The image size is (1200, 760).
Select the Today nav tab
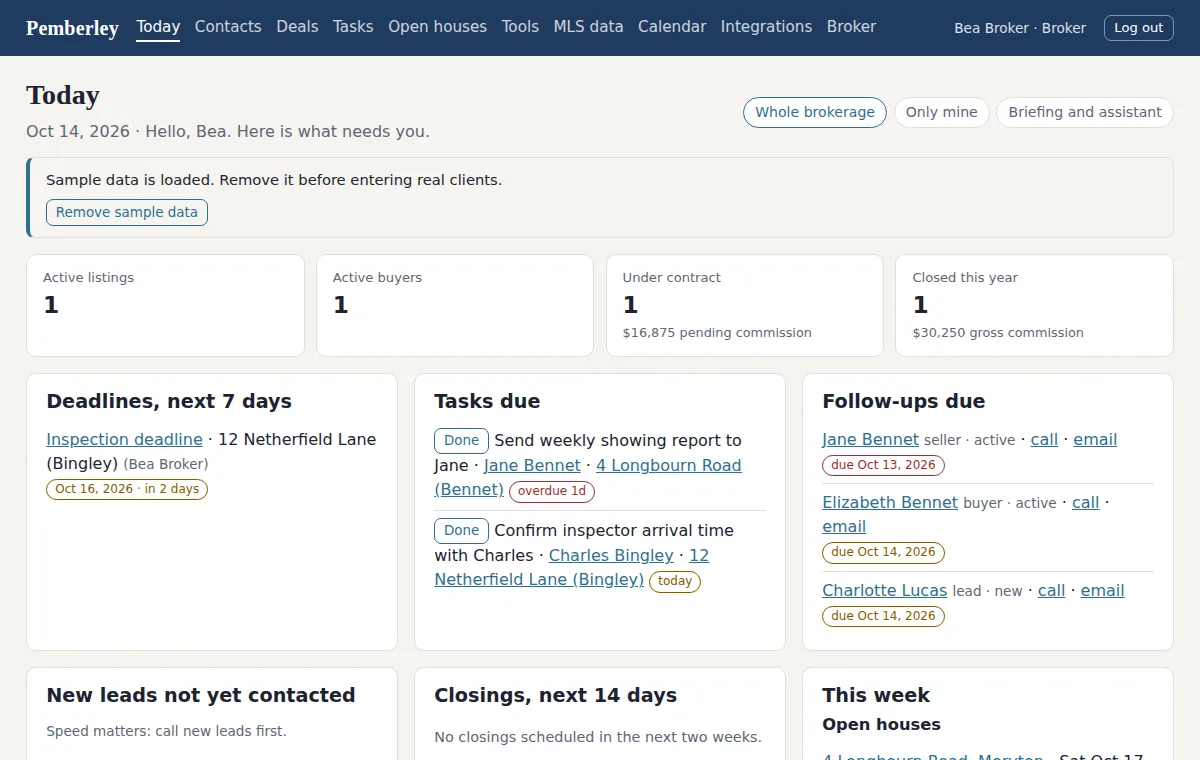[x=158, y=27]
